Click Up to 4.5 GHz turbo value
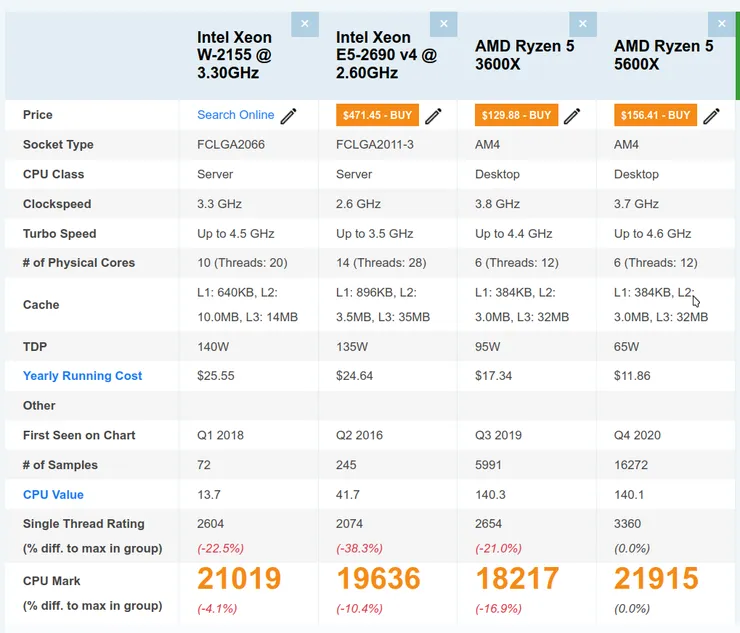 pos(235,234)
